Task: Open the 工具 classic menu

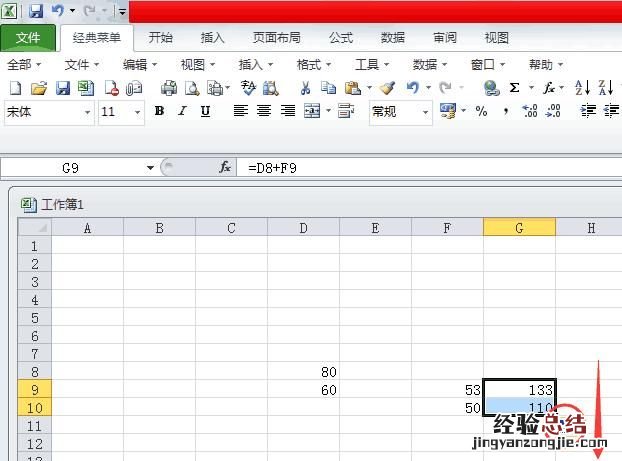Action: pos(372,64)
